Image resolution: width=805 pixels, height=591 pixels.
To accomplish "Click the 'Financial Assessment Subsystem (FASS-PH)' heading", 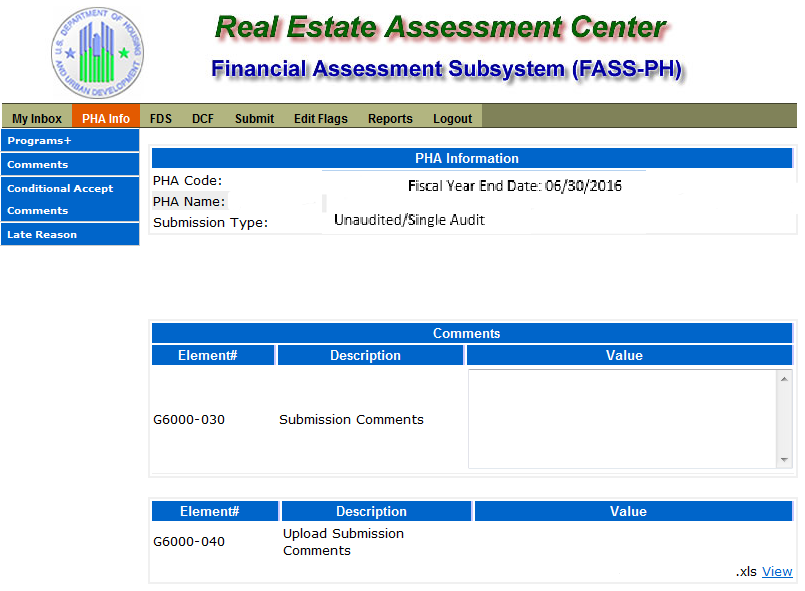I will (447, 69).
